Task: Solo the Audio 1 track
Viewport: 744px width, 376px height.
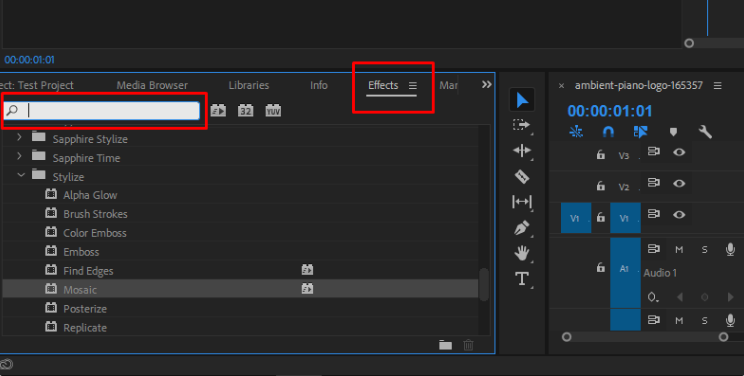Action: pos(705,250)
